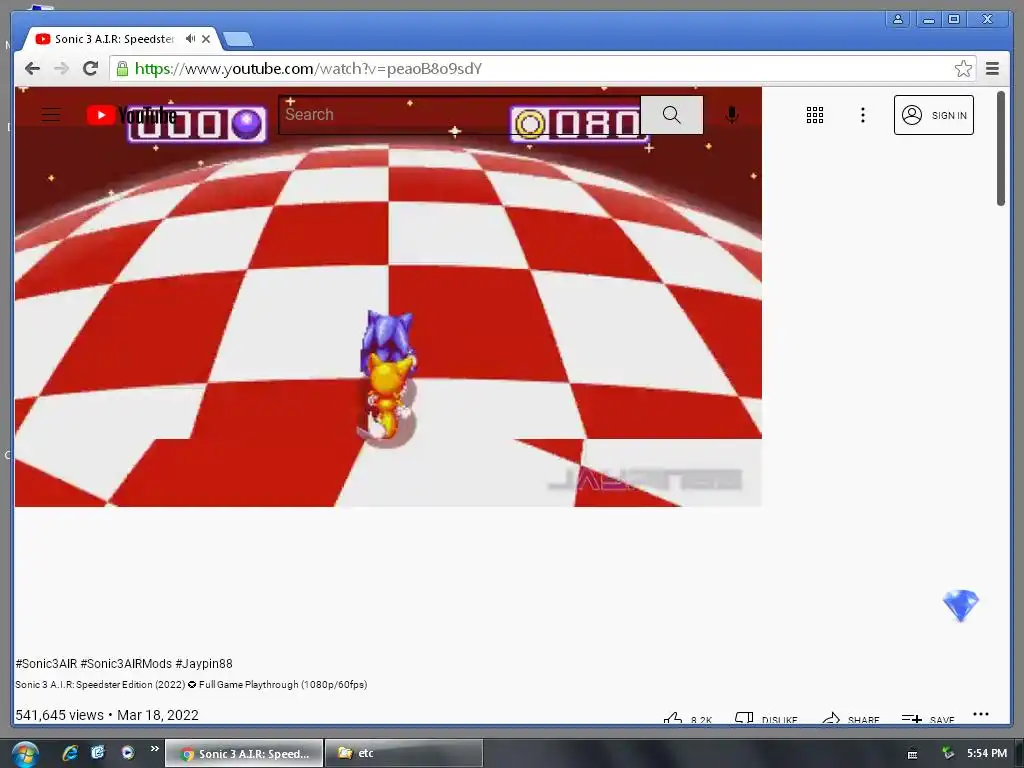1024x768 pixels.
Task: Click the DISLIKE button
Action: coord(766,719)
